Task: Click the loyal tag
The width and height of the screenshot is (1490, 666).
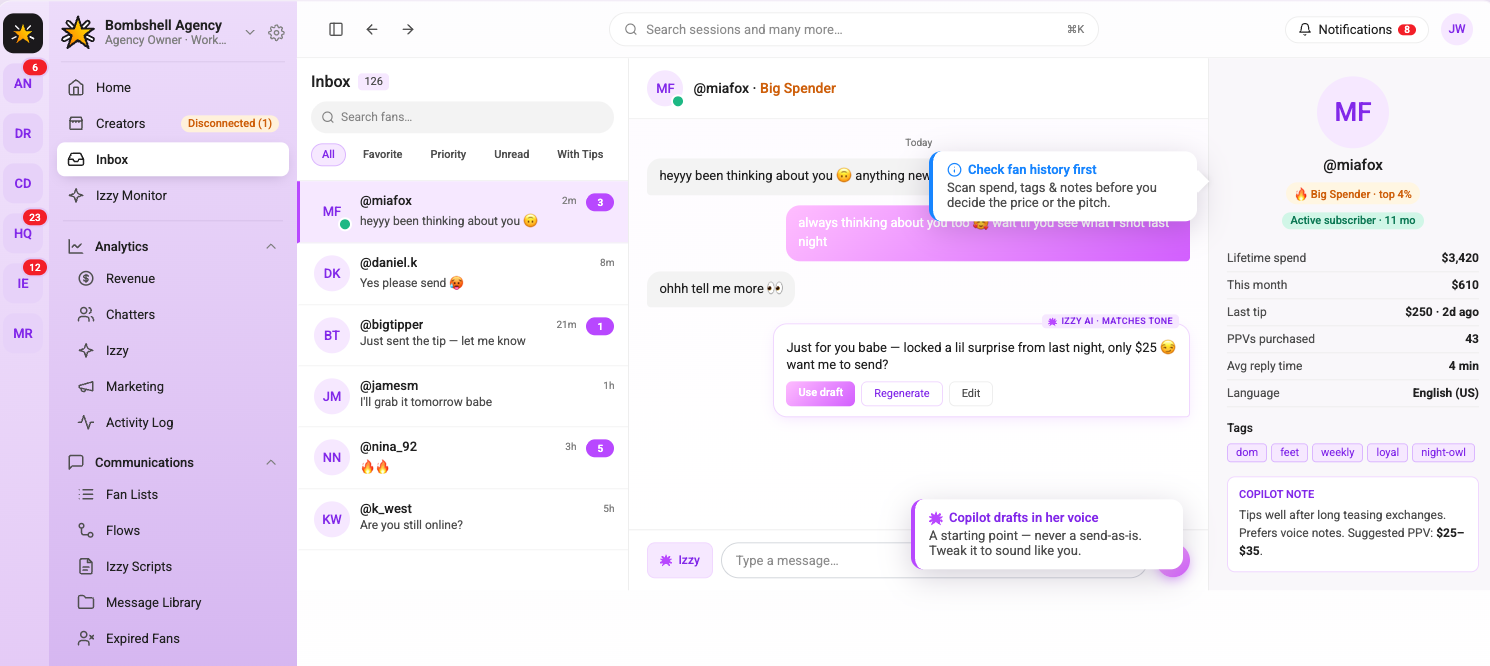Action: pos(1388,453)
